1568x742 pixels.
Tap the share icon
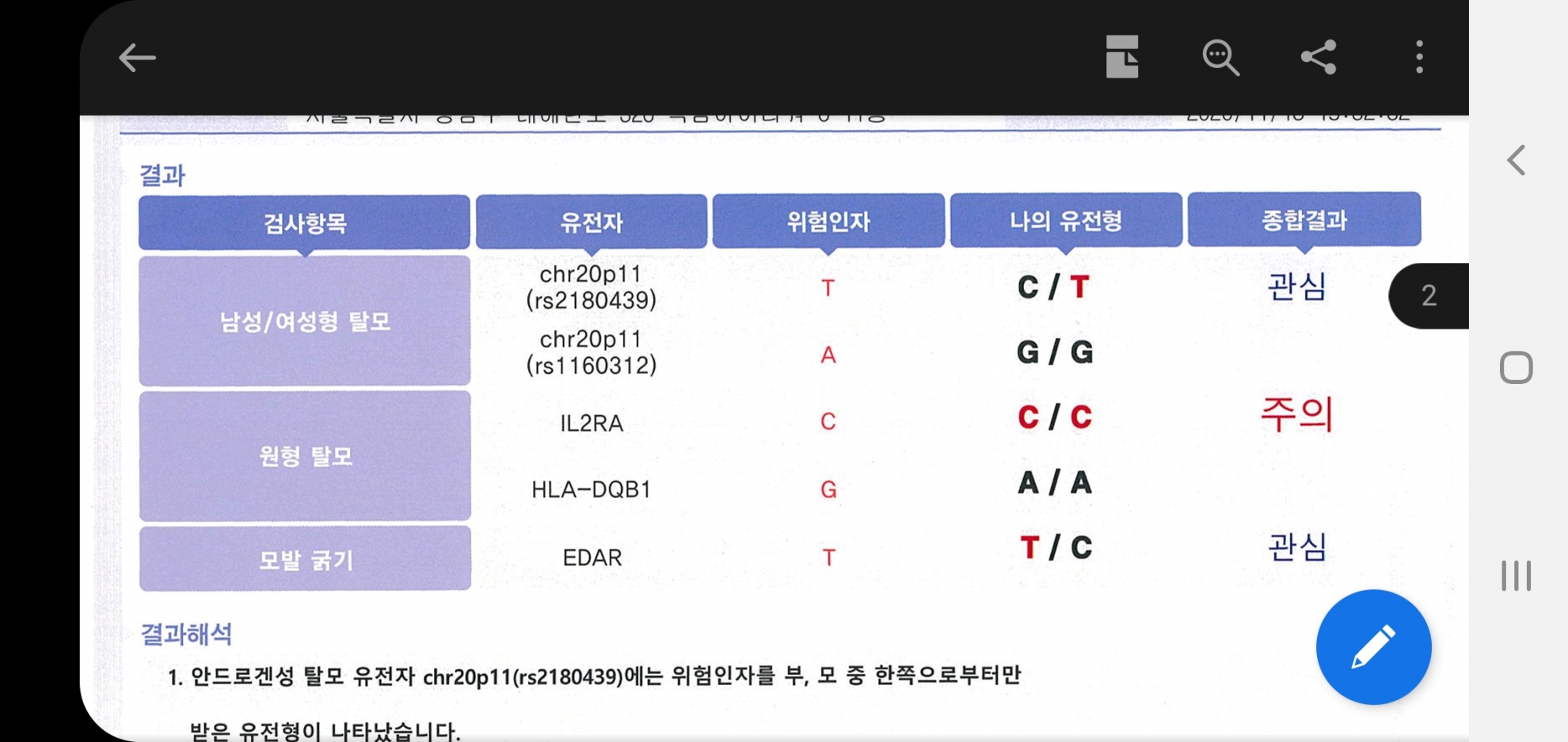[1319, 57]
